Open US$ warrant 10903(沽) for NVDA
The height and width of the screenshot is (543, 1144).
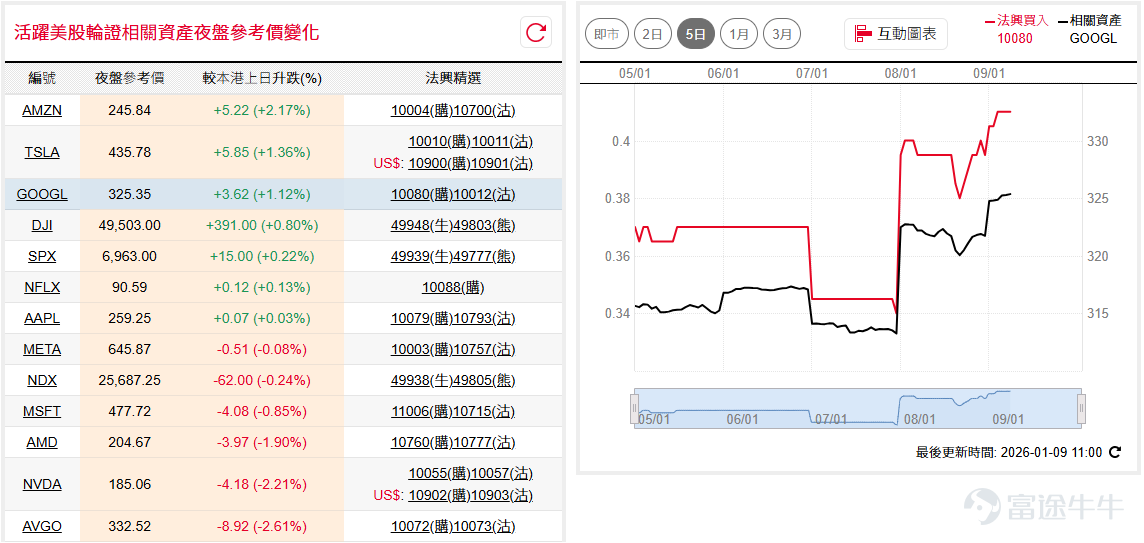pos(502,496)
